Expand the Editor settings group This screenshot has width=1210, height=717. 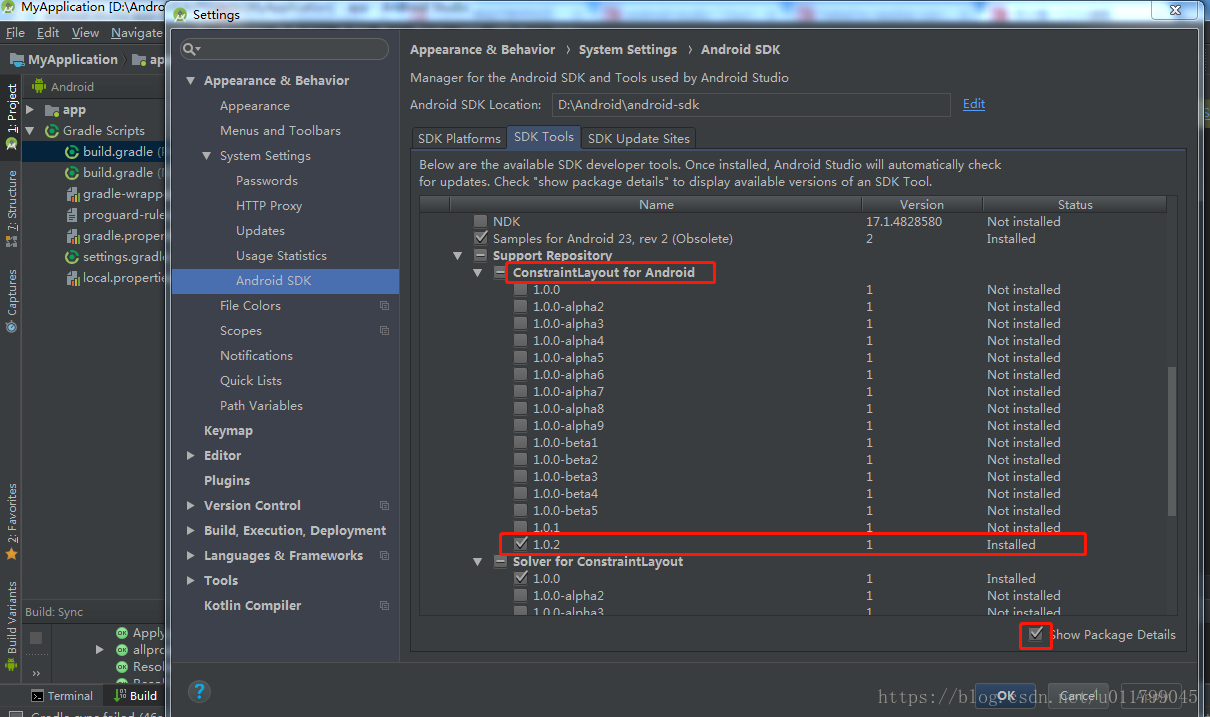pyautogui.click(x=191, y=456)
